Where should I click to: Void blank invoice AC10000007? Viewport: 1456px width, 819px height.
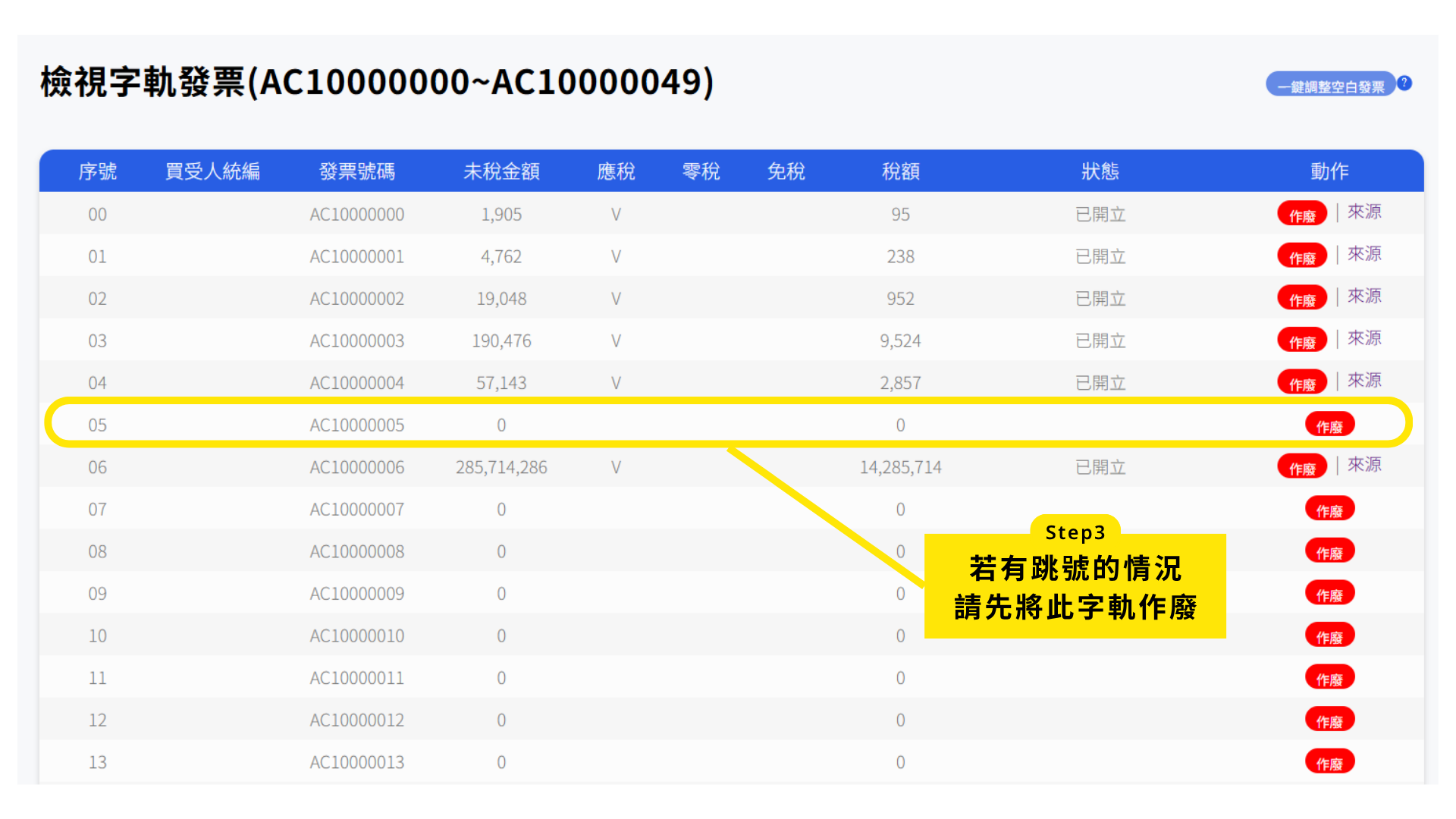point(1329,510)
